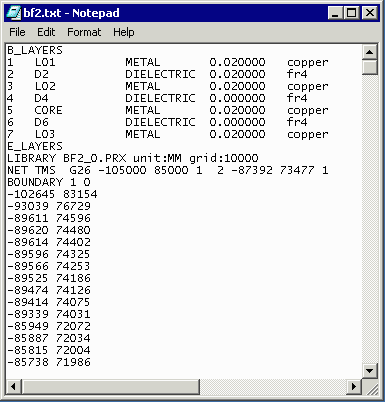The height and width of the screenshot is (402, 385).
Task: Click the E_LAYERS line
Action: pyautogui.click(x=35, y=146)
